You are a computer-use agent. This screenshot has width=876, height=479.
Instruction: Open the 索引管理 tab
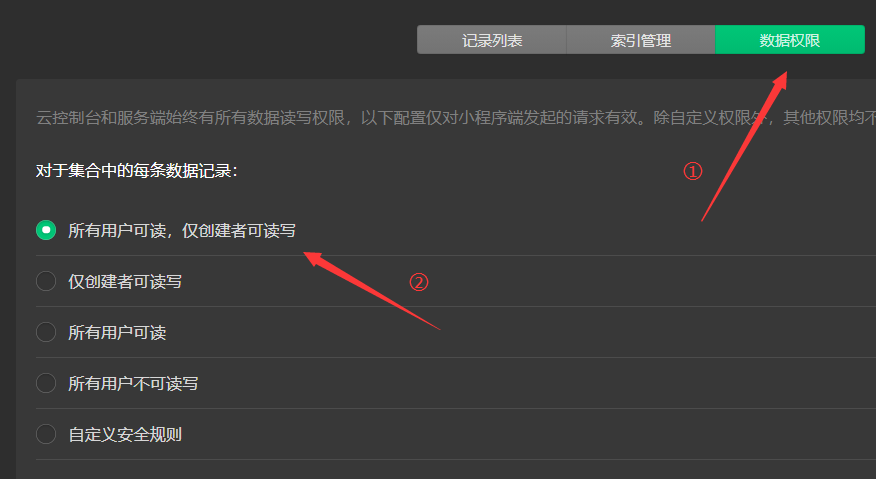pos(641,40)
